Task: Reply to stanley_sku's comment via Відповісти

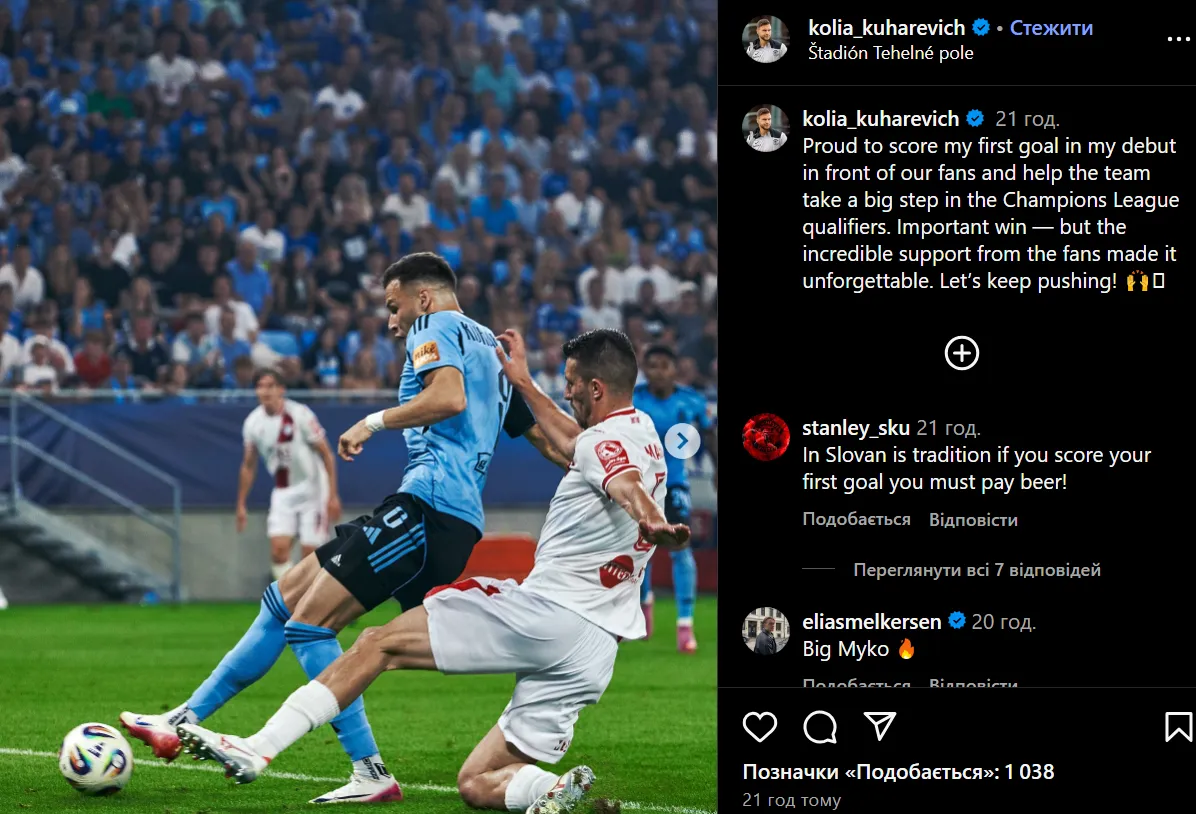Action: (x=973, y=520)
